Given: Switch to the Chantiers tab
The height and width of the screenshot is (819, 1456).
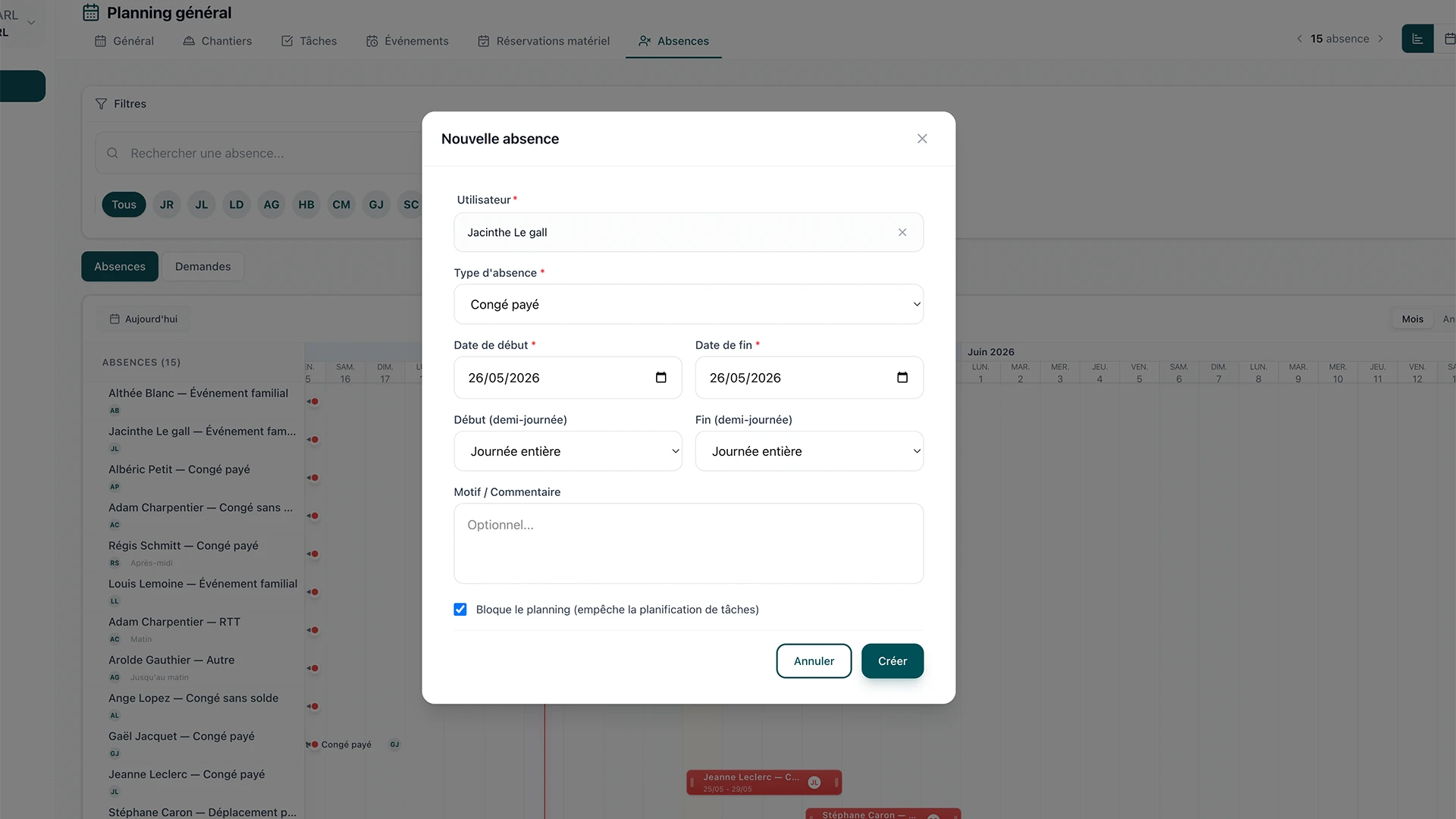Looking at the screenshot, I should pyautogui.click(x=218, y=41).
